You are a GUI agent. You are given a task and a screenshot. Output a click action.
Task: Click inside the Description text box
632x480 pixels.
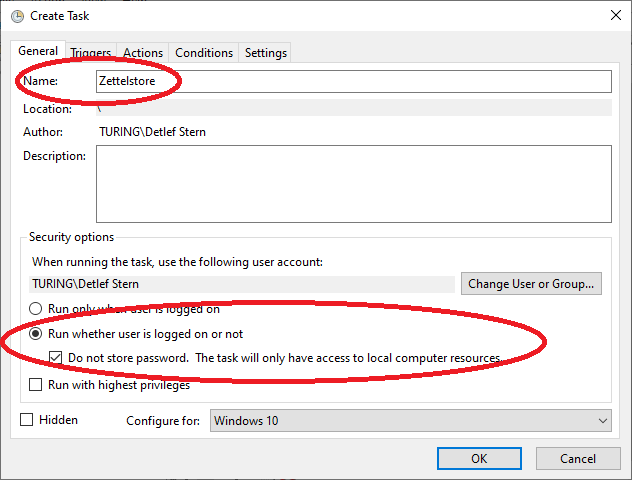click(353, 183)
